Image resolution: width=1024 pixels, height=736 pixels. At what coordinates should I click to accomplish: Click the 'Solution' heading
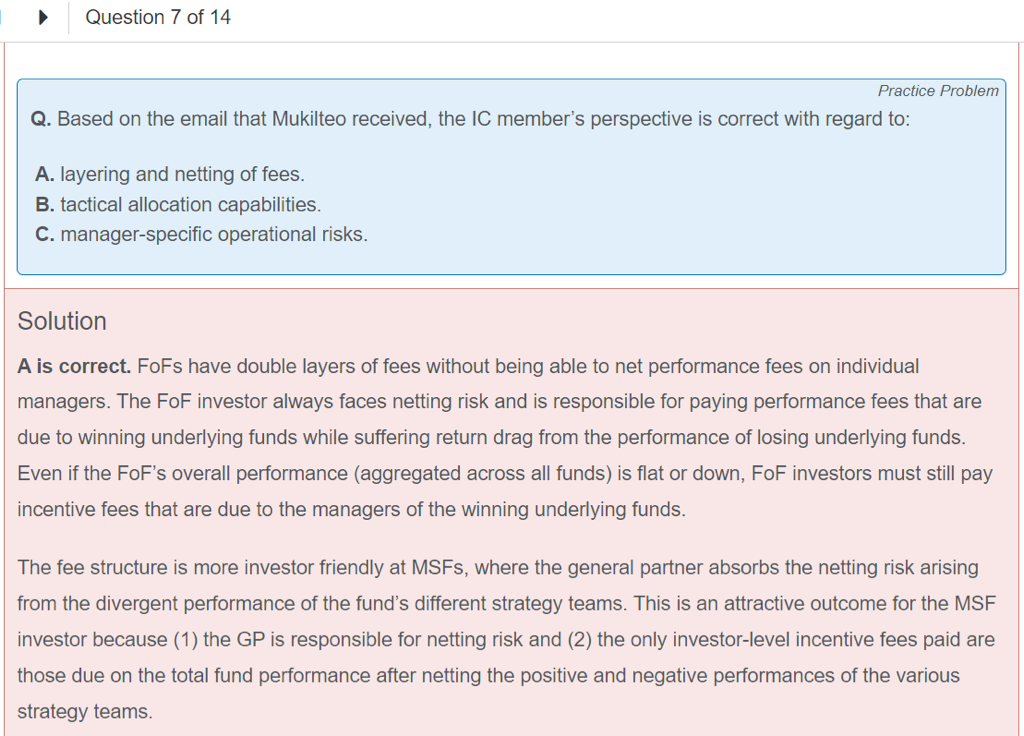pyautogui.click(x=62, y=321)
